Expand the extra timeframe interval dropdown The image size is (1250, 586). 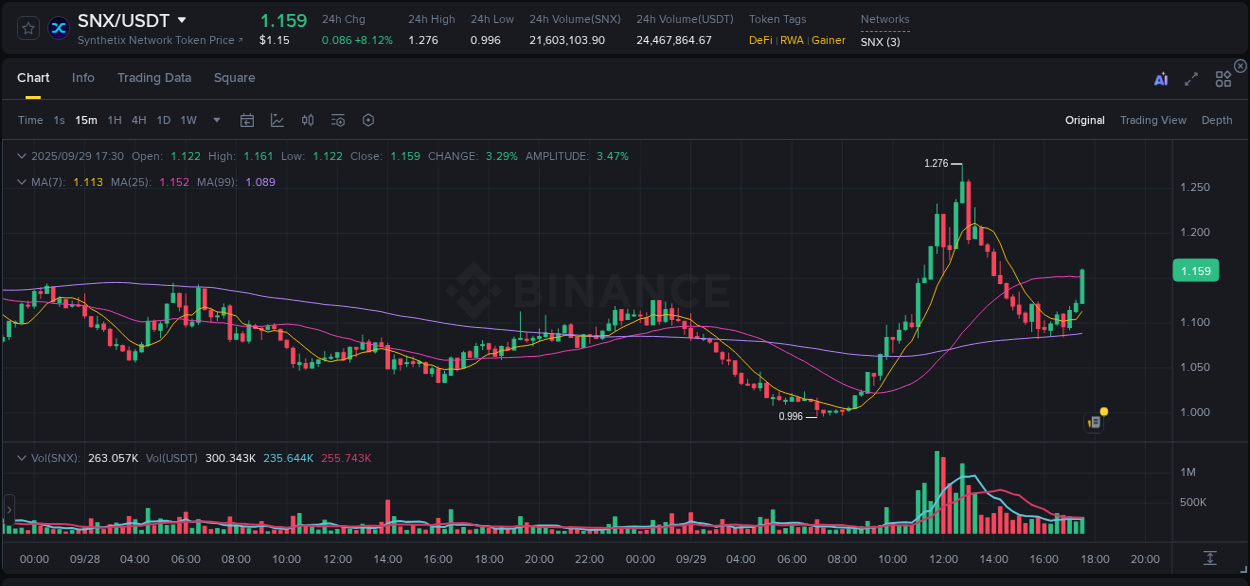[215, 120]
